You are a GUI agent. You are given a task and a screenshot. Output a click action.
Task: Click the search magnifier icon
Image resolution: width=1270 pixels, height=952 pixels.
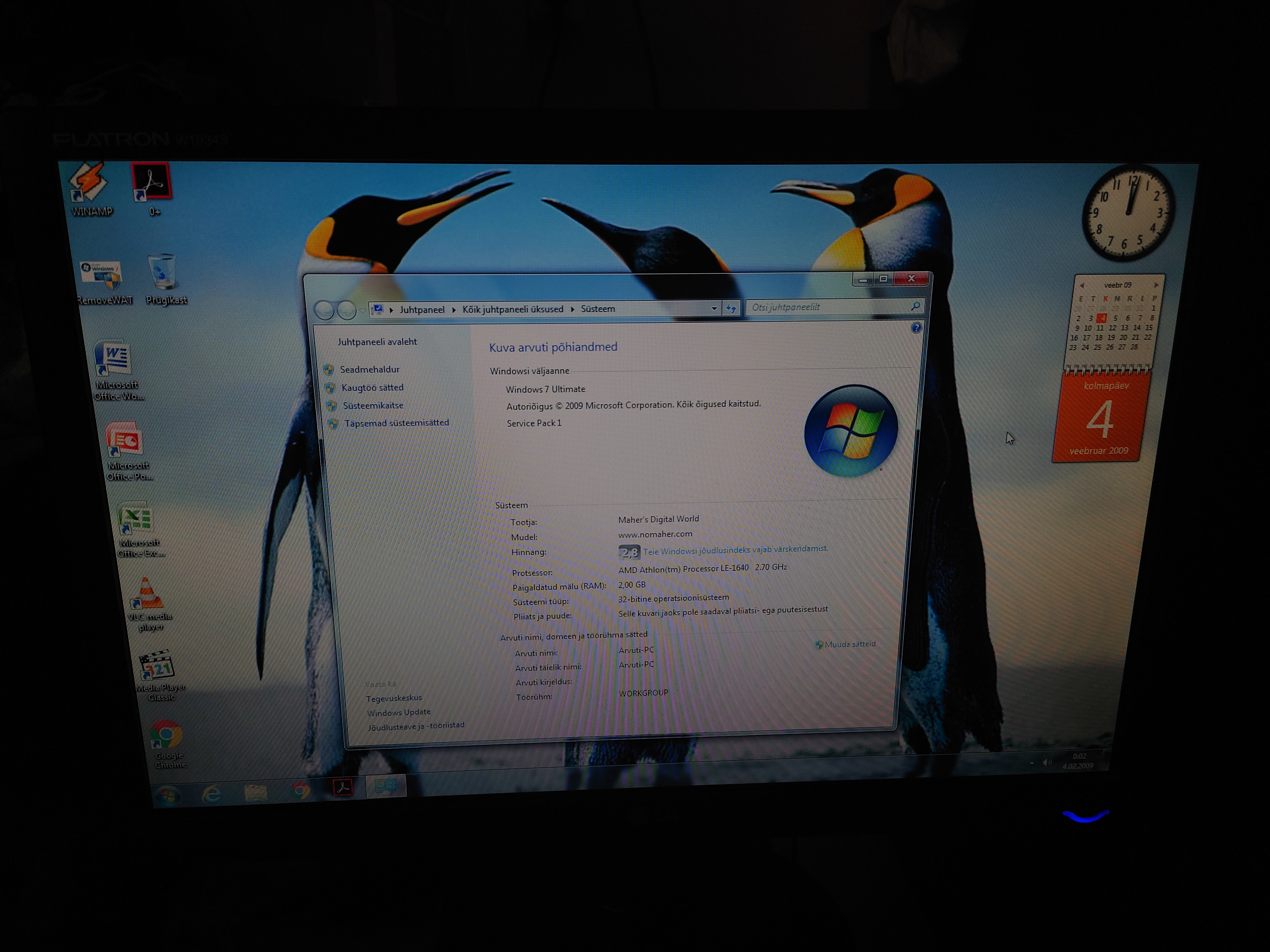point(915,306)
